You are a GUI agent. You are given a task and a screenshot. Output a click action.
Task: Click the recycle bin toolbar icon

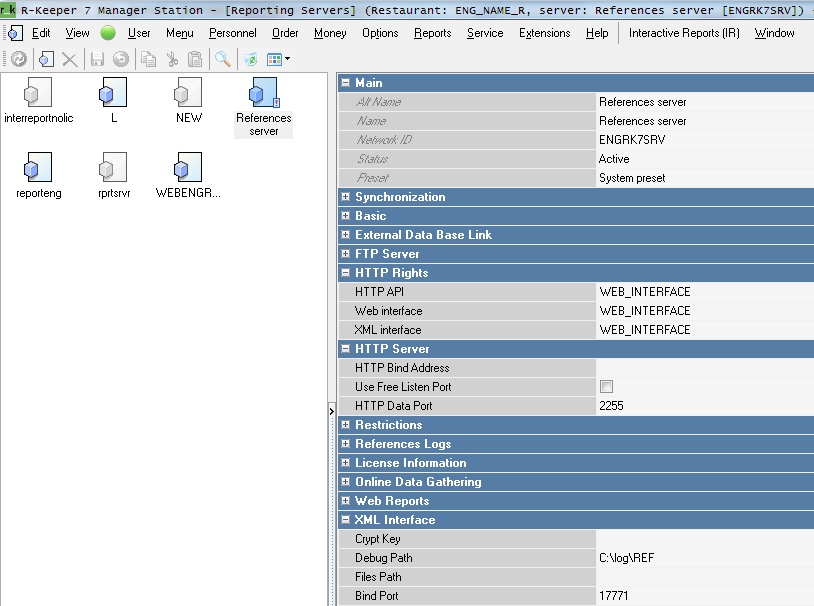[x=251, y=59]
